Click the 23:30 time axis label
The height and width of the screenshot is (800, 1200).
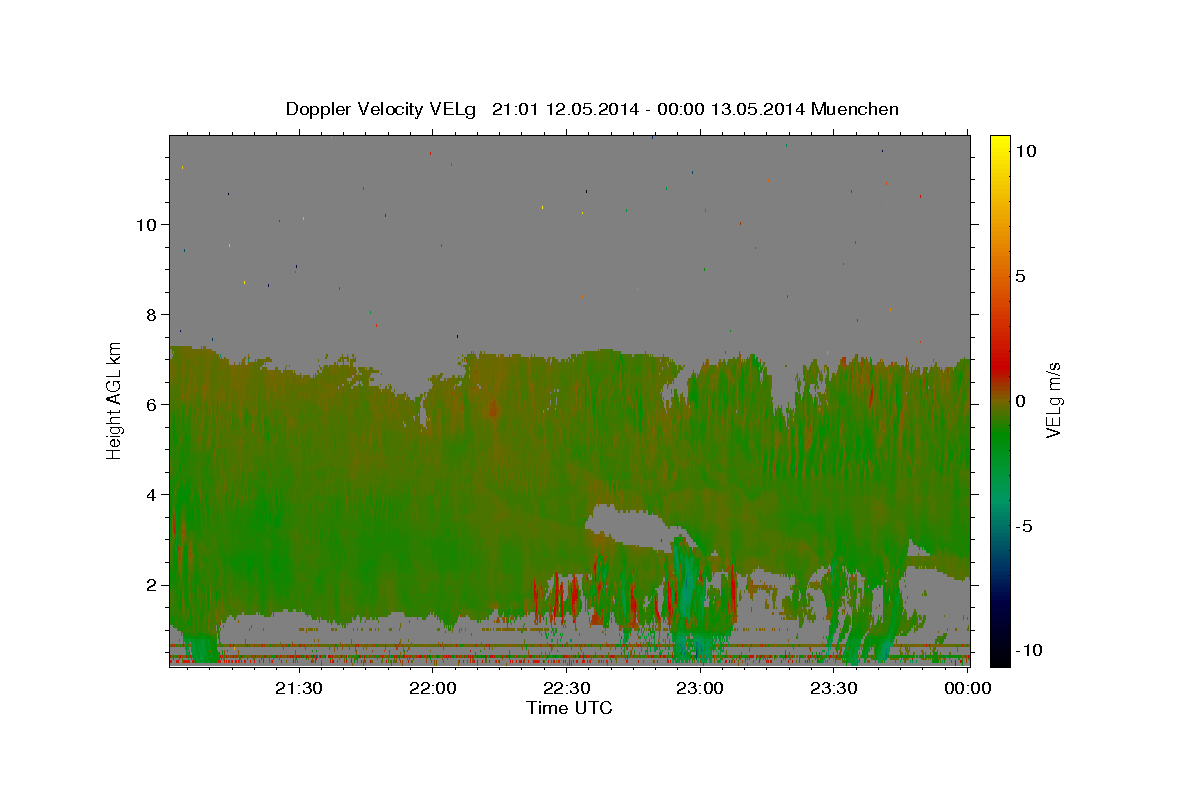click(x=834, y=688)
